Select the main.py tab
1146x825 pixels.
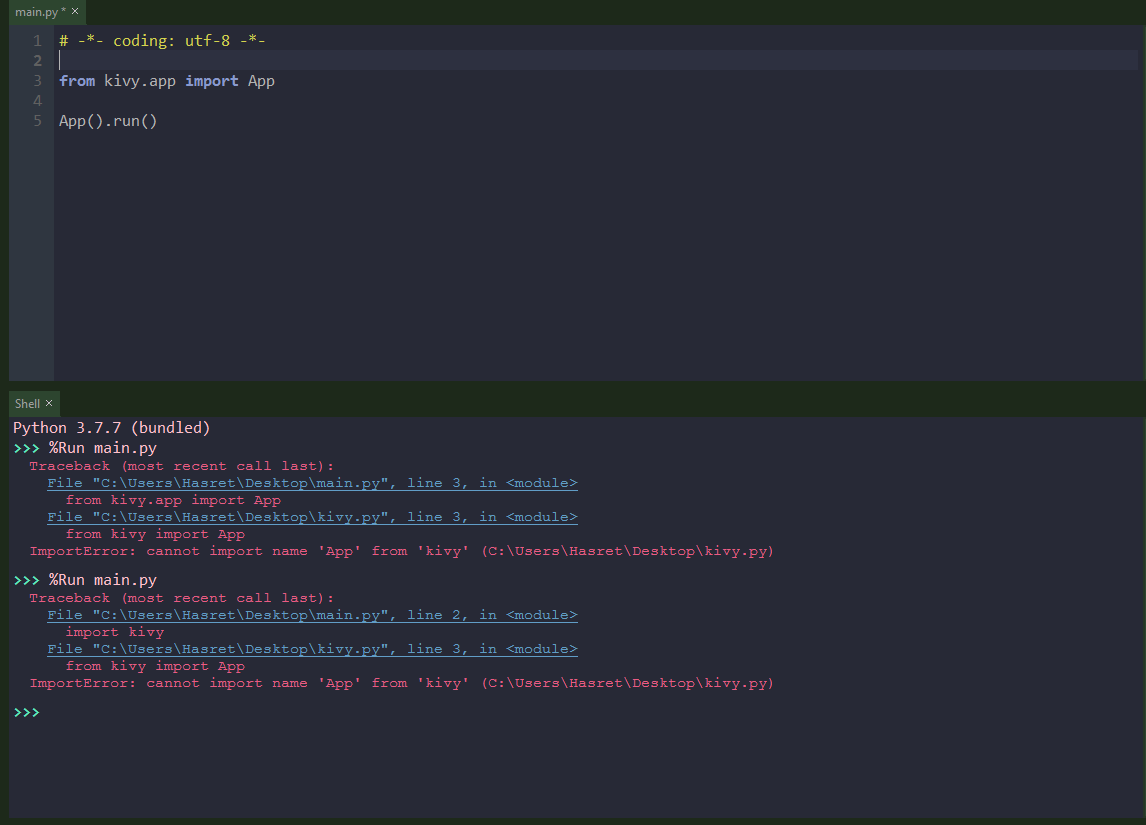[x=36, y=12]
